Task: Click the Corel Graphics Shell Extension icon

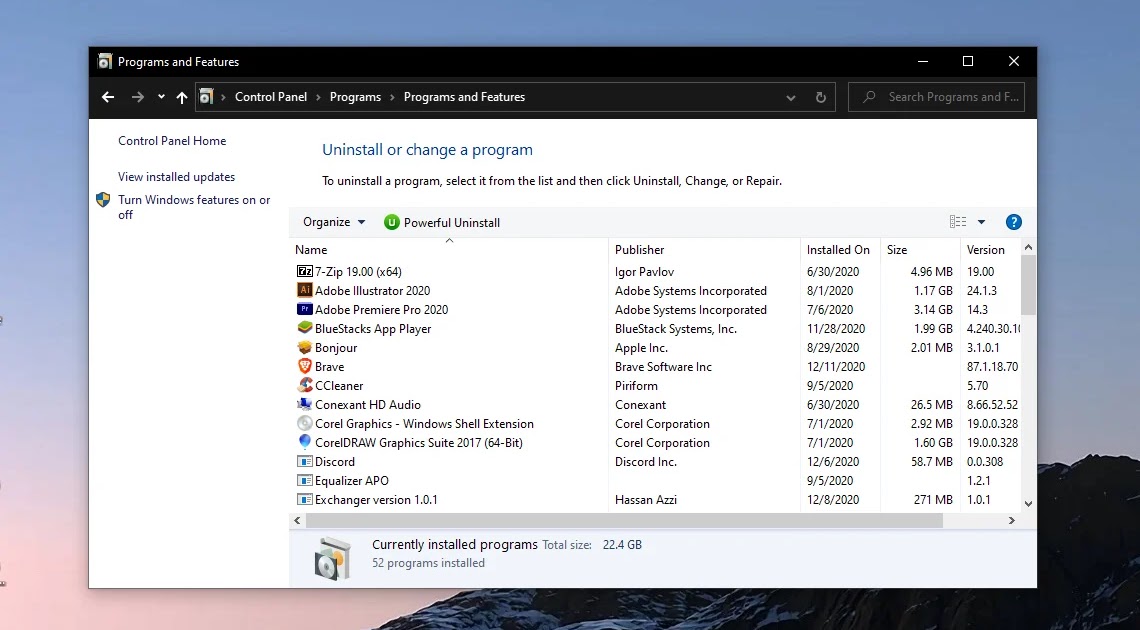Action: click(305, 423)
